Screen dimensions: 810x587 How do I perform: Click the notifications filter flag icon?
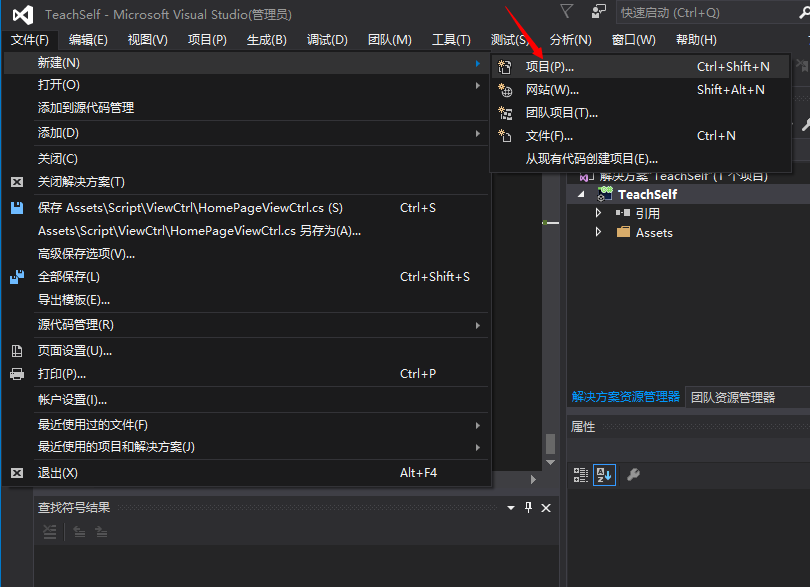point(567,11)
